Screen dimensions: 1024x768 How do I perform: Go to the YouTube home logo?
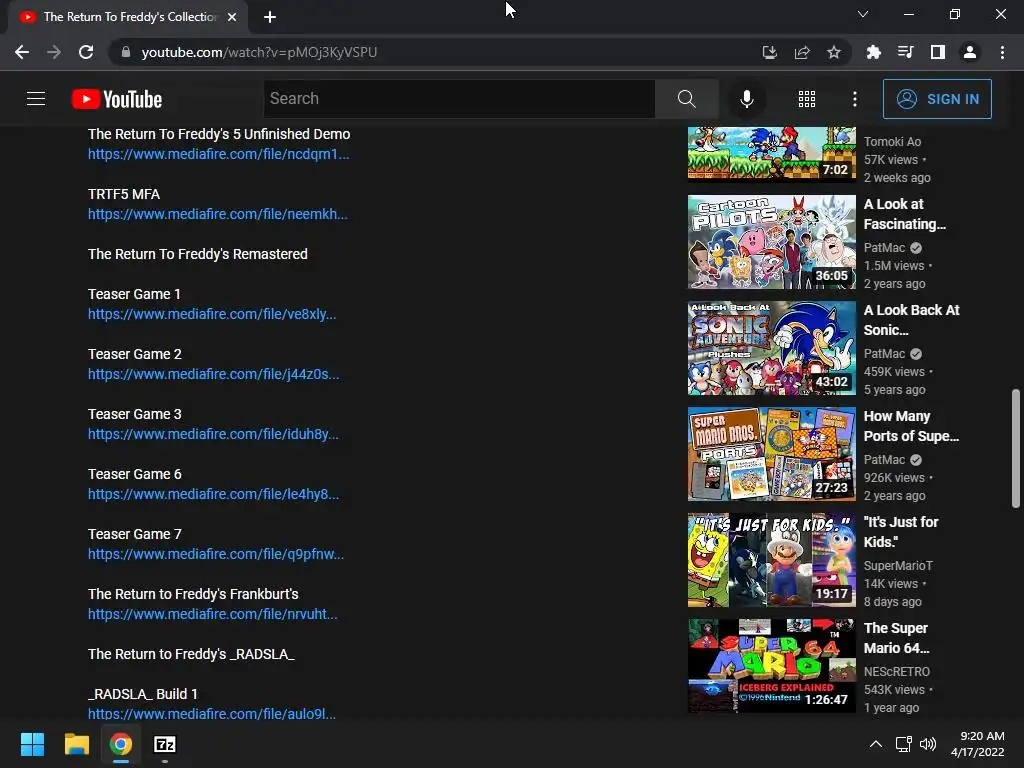pos(117,99)
